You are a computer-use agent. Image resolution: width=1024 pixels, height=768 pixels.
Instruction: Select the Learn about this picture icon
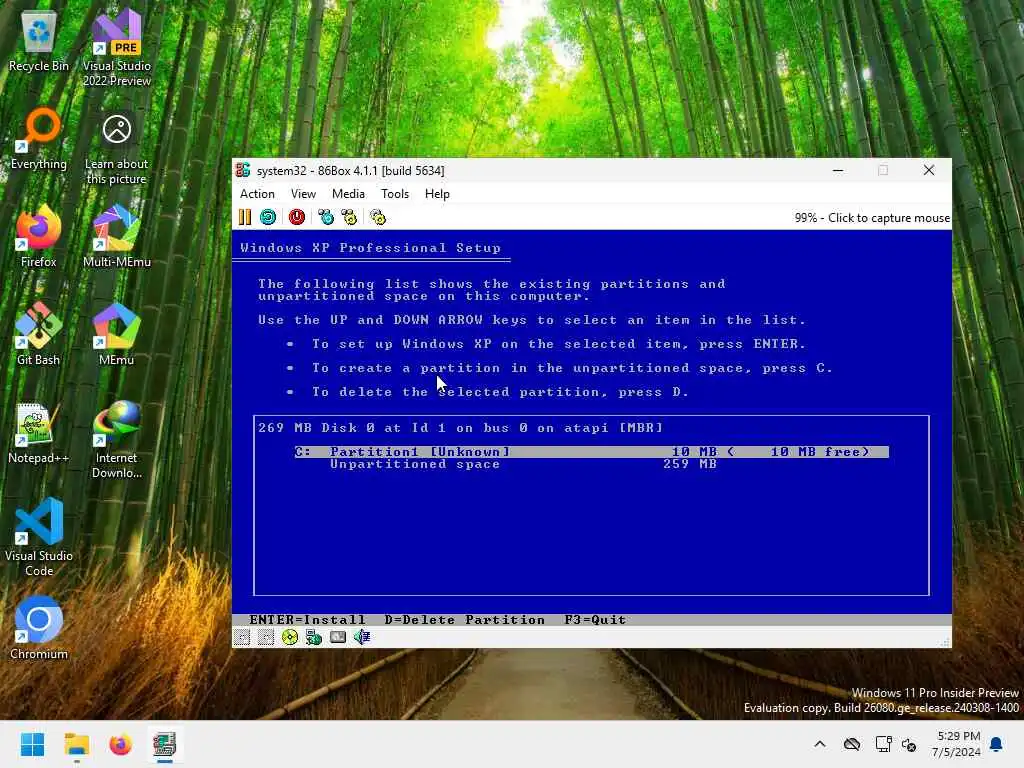coord(117,149)
